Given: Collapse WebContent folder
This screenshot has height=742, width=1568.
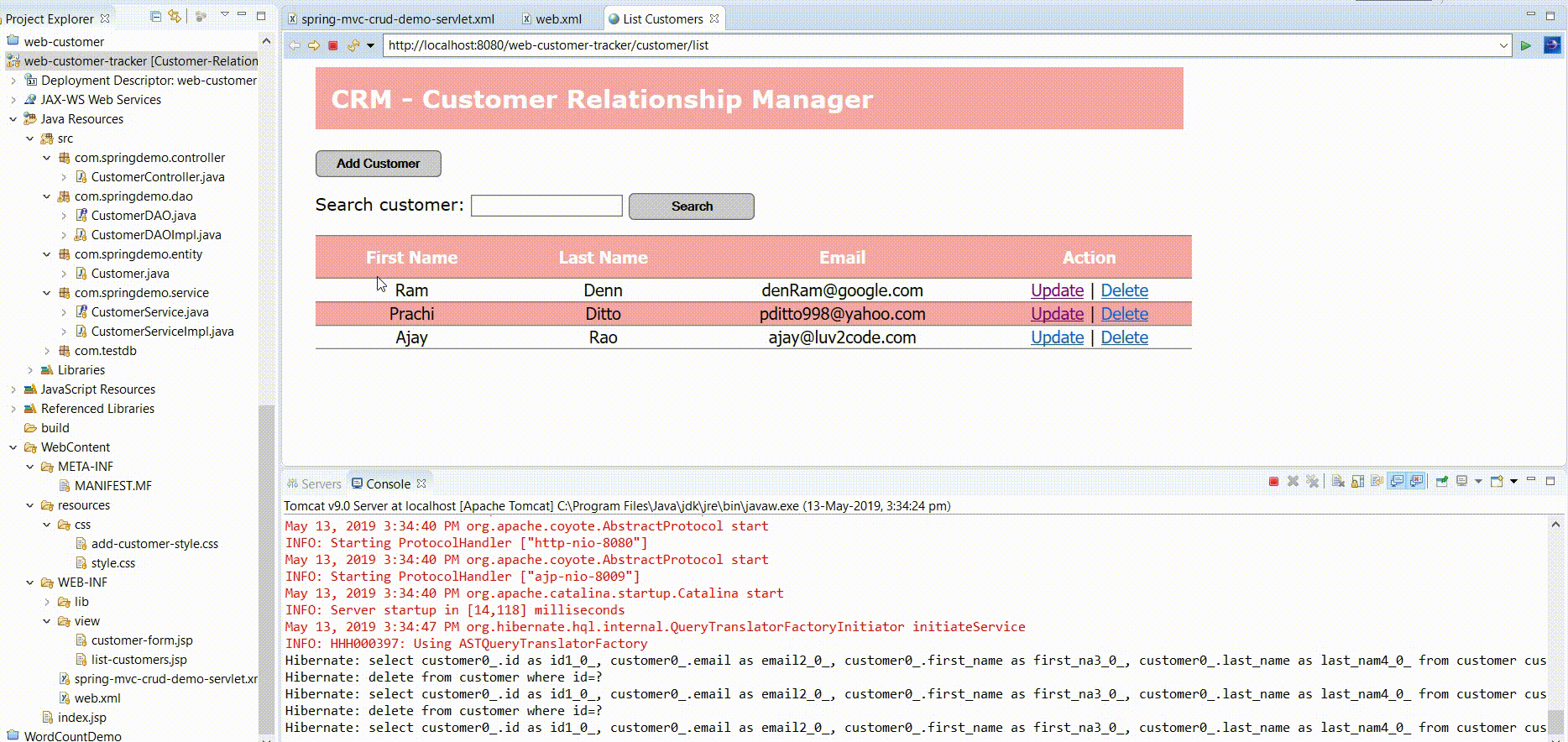Looking at the screenshot, I should click(x=13, y=447).
